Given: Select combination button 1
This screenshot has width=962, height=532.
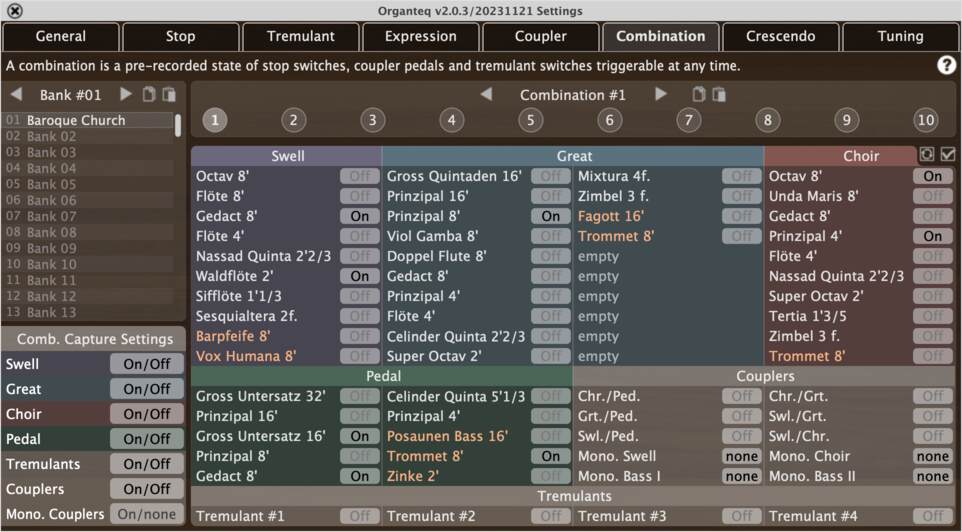Looking at the screenshot, I should click(215, 120).
